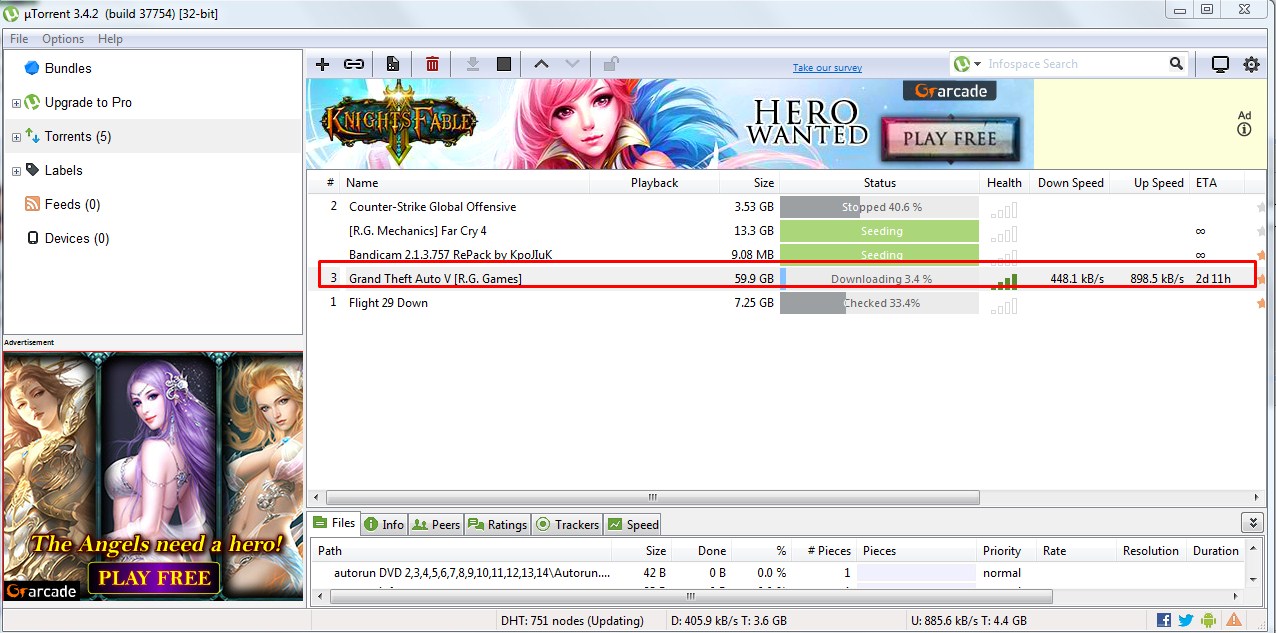Toggle the padlock icon in the toolbar

(x=610, y=63)
